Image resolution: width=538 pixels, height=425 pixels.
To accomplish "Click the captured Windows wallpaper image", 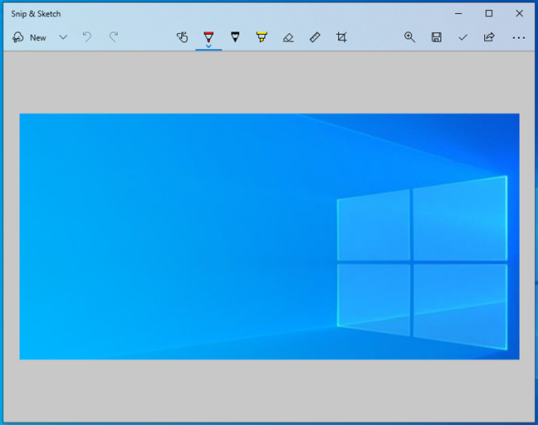I will (x=269, y=236).
